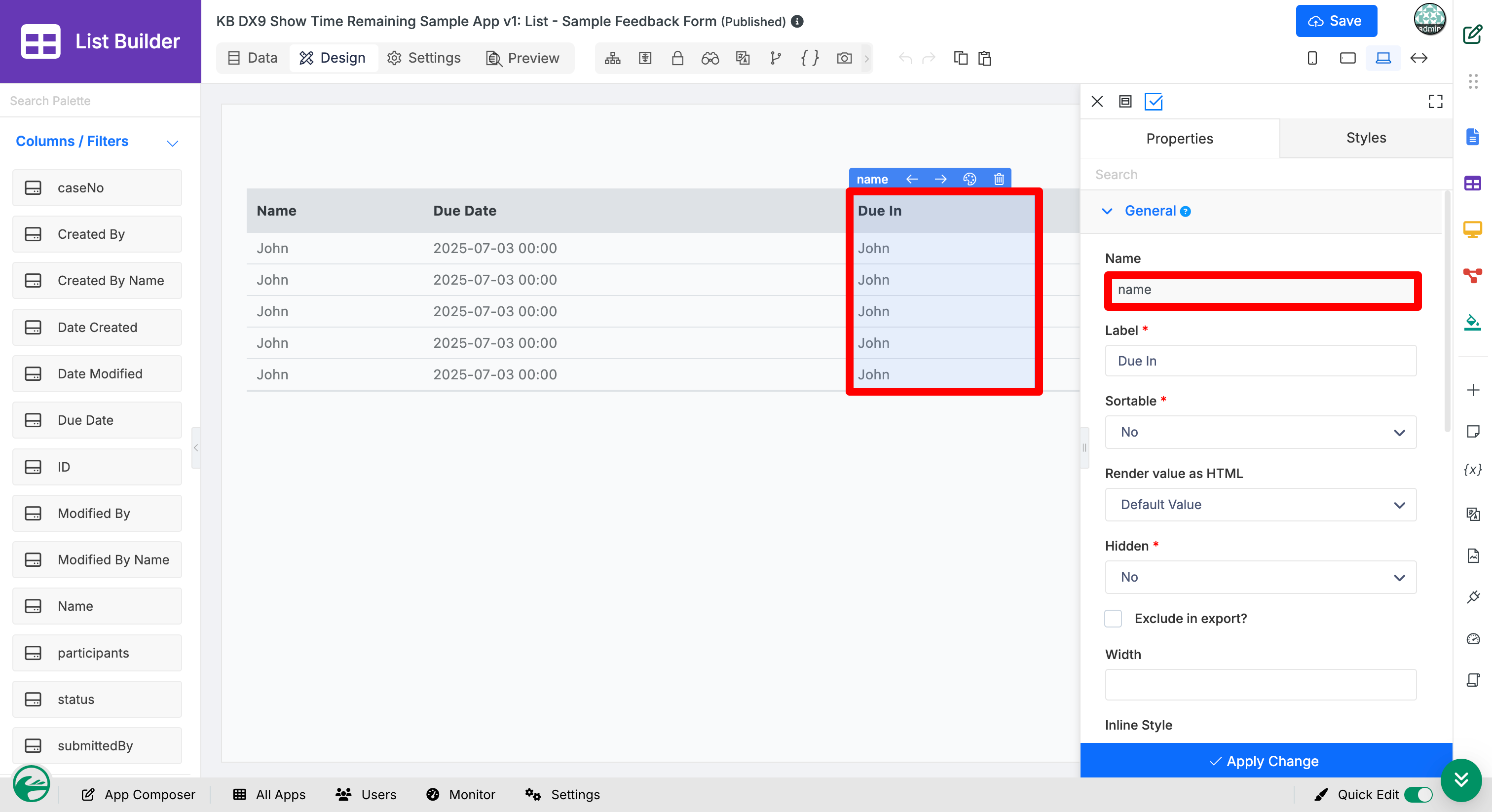This screenshot has height=812, width=1492.
Task: Click the paste clipboard icon
Action: pyautogui.click(x=985, y=58)
